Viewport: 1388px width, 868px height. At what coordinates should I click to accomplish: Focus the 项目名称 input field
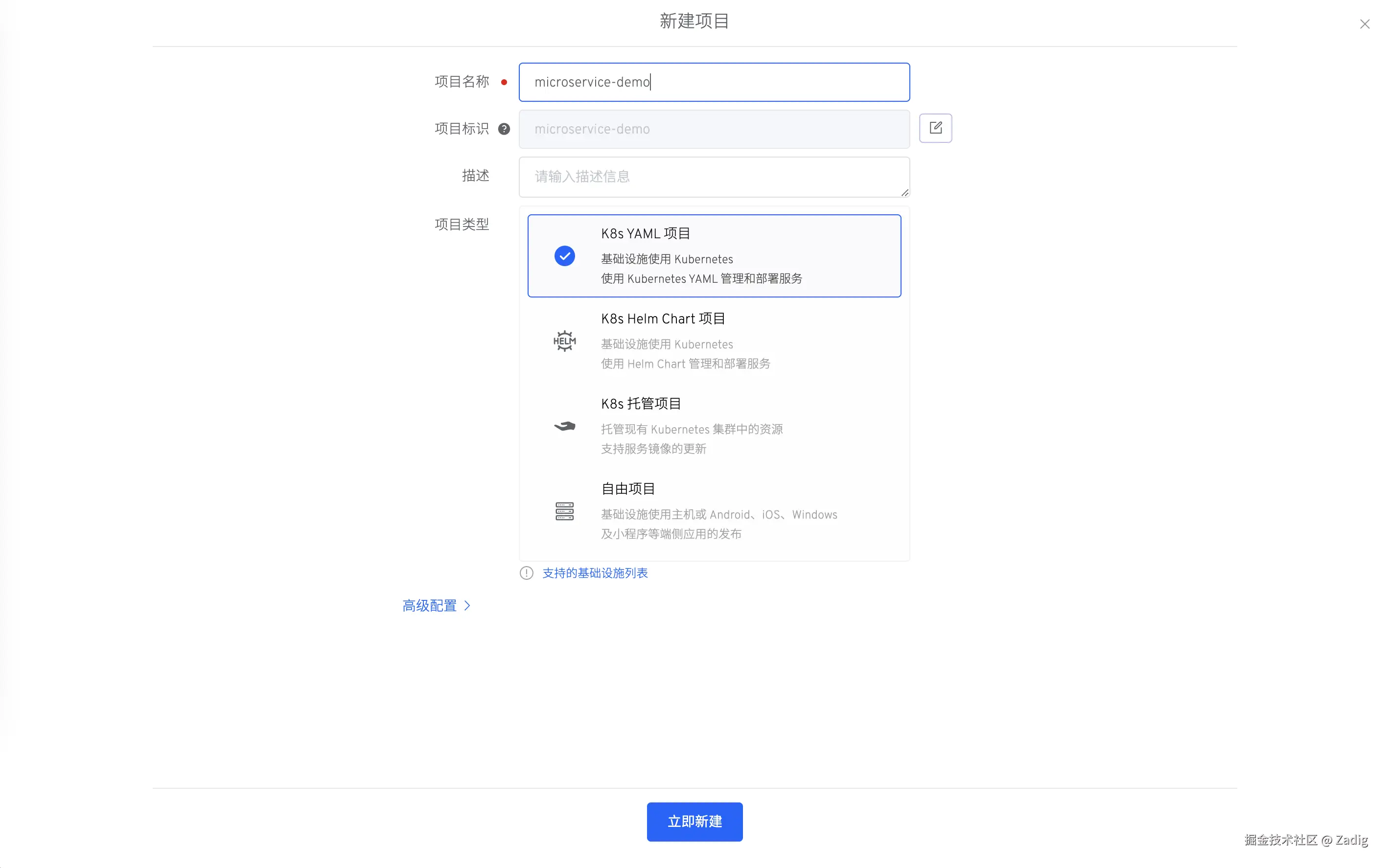click(x=714, y=82)
